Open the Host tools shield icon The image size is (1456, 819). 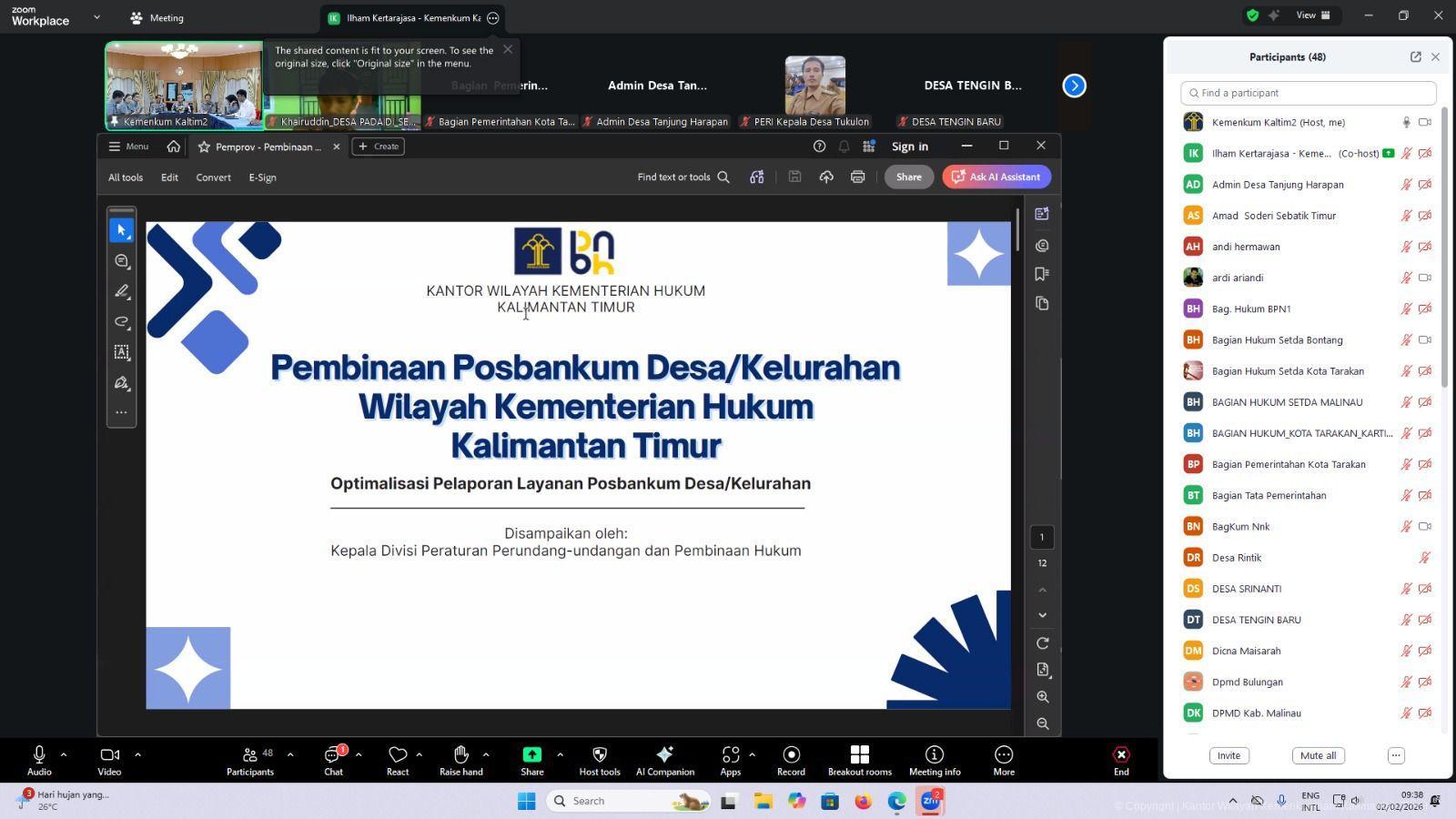(x=599, y=755)
